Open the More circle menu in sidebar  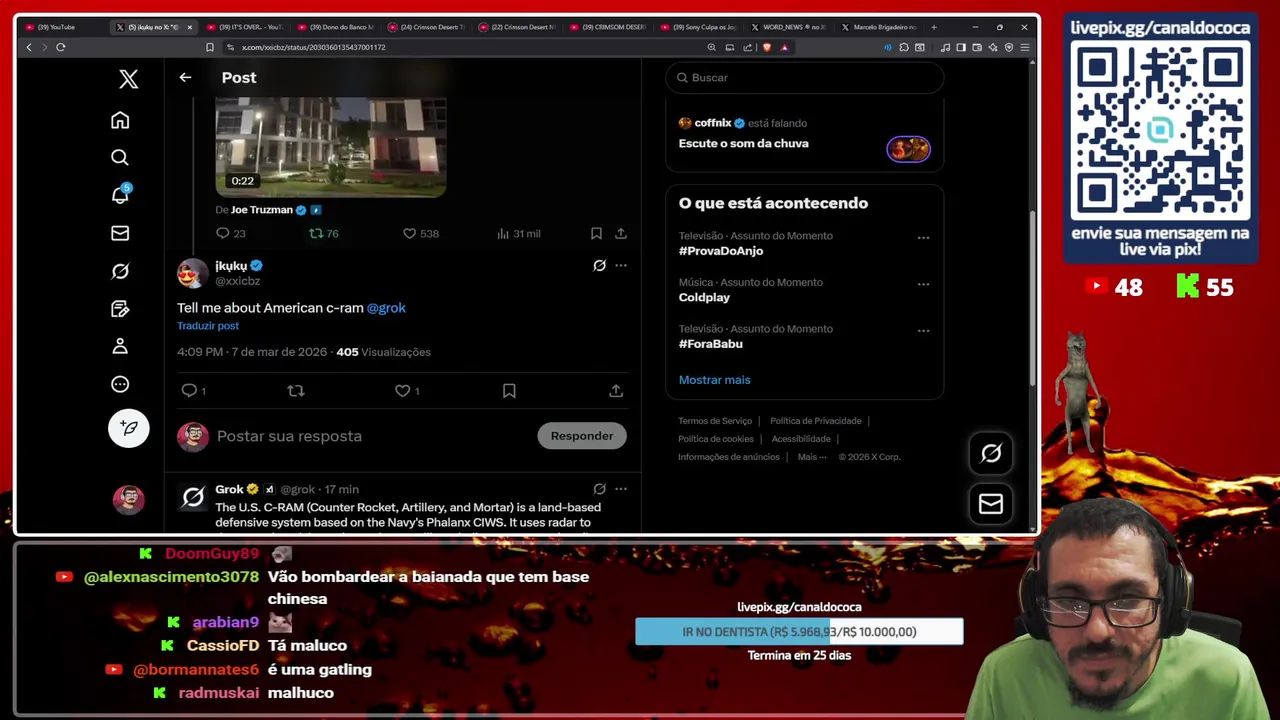[x=120, y=384]
